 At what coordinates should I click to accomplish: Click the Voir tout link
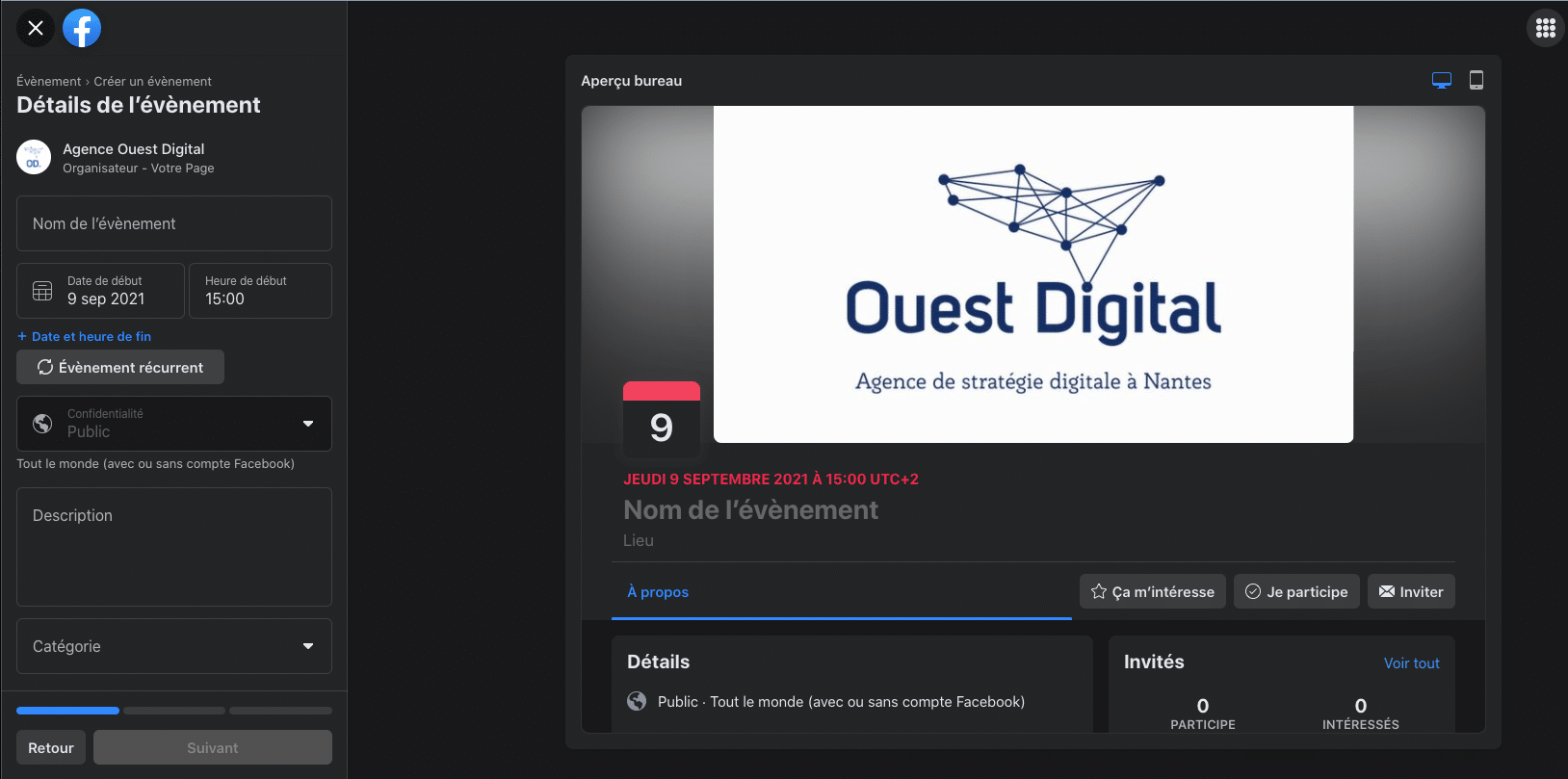(x=1412, y=662)
